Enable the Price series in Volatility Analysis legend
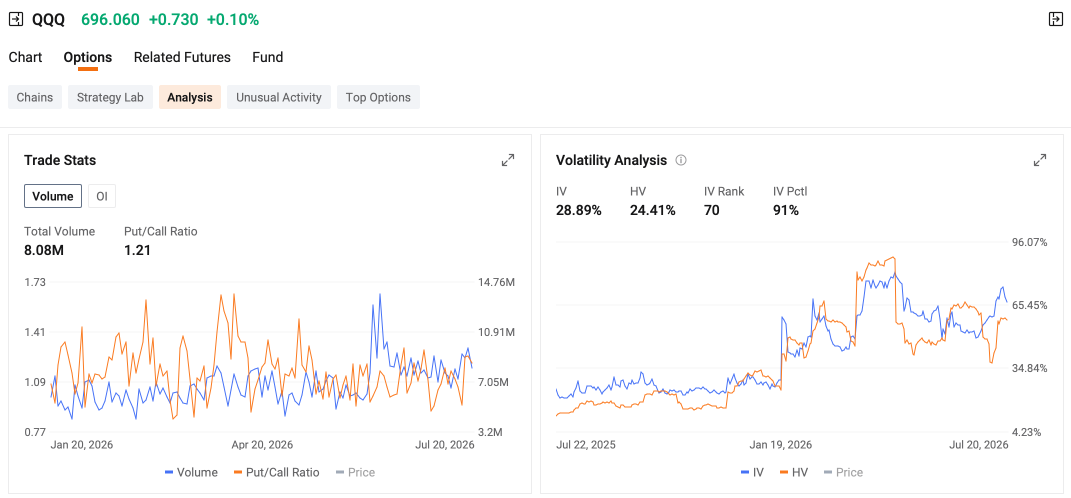The height and width of the screenshot is (498, 1071). [x=844, y=472]
